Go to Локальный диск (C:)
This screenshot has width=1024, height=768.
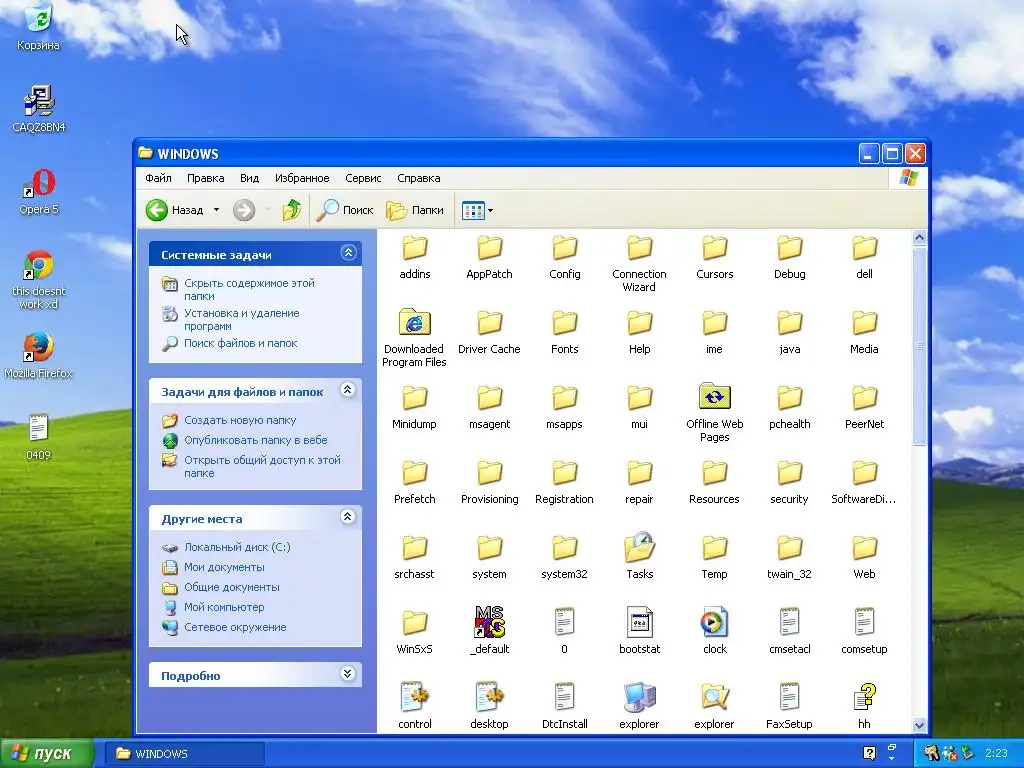[237, 547]
